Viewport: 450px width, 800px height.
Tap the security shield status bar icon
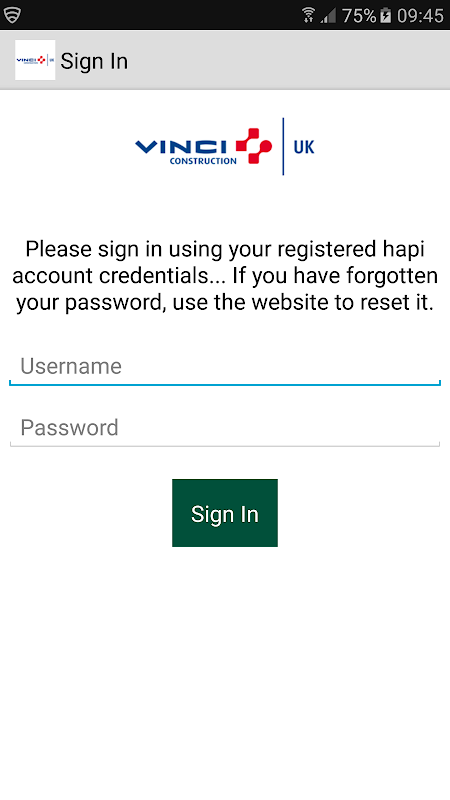pos(12,15)
